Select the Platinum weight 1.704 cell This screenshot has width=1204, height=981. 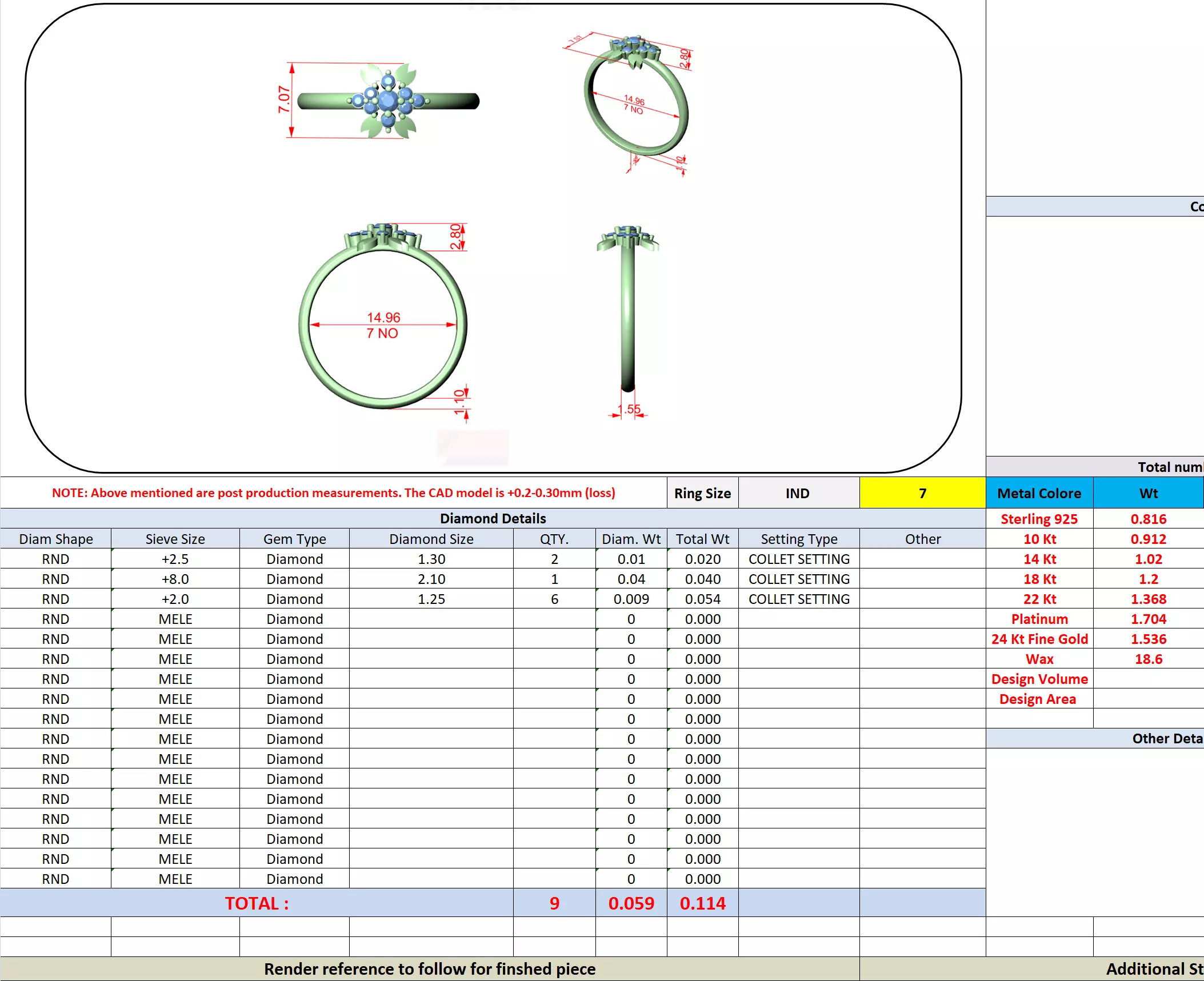pos(1148,619)
